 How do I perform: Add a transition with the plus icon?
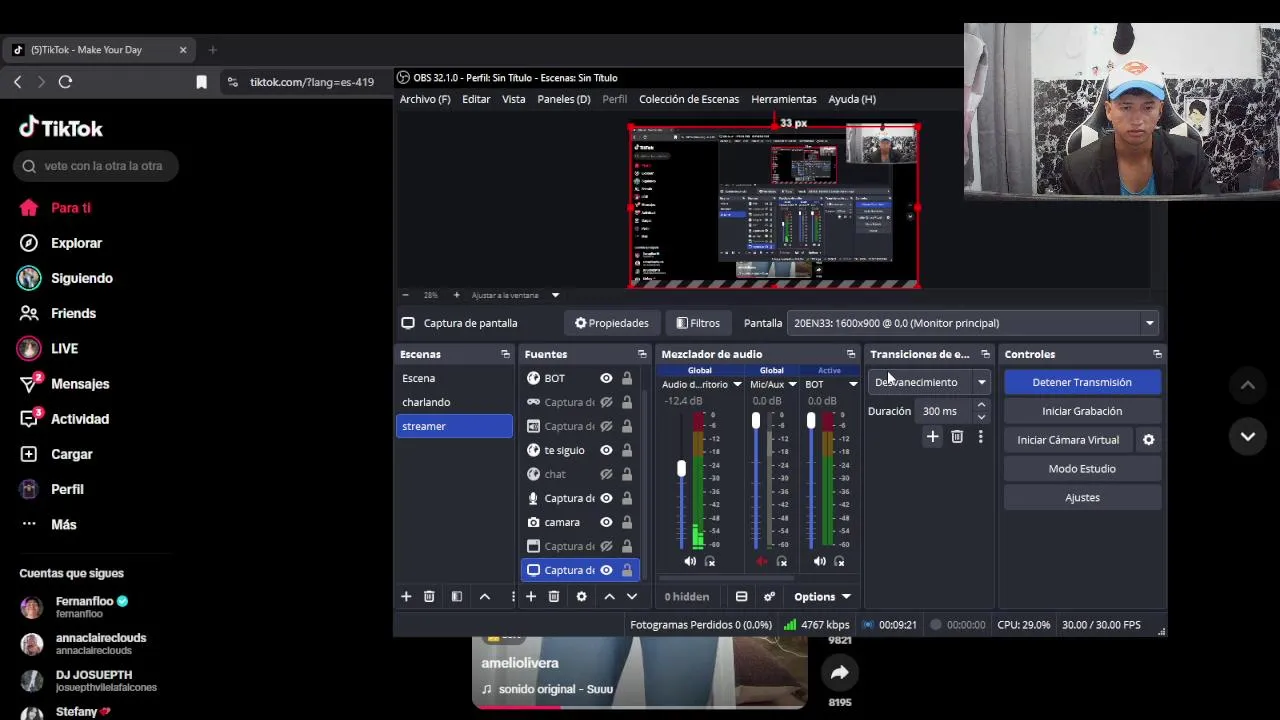(x=932, y=437)
